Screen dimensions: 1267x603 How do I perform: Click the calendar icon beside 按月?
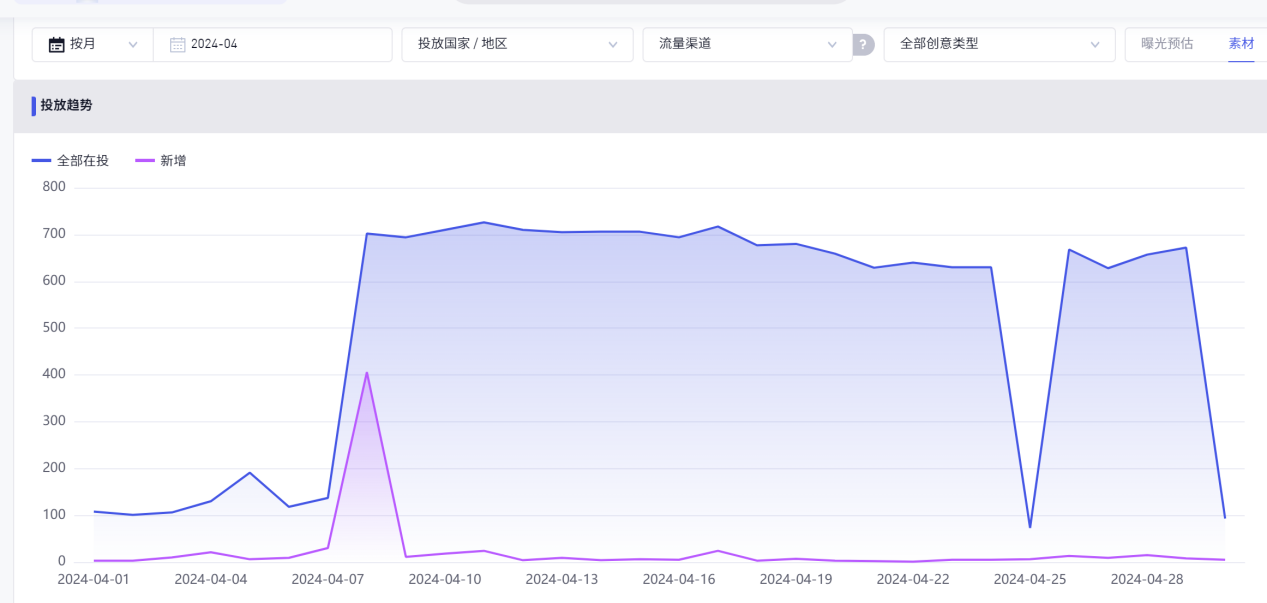pyautogui.click(x=57, y=44)
